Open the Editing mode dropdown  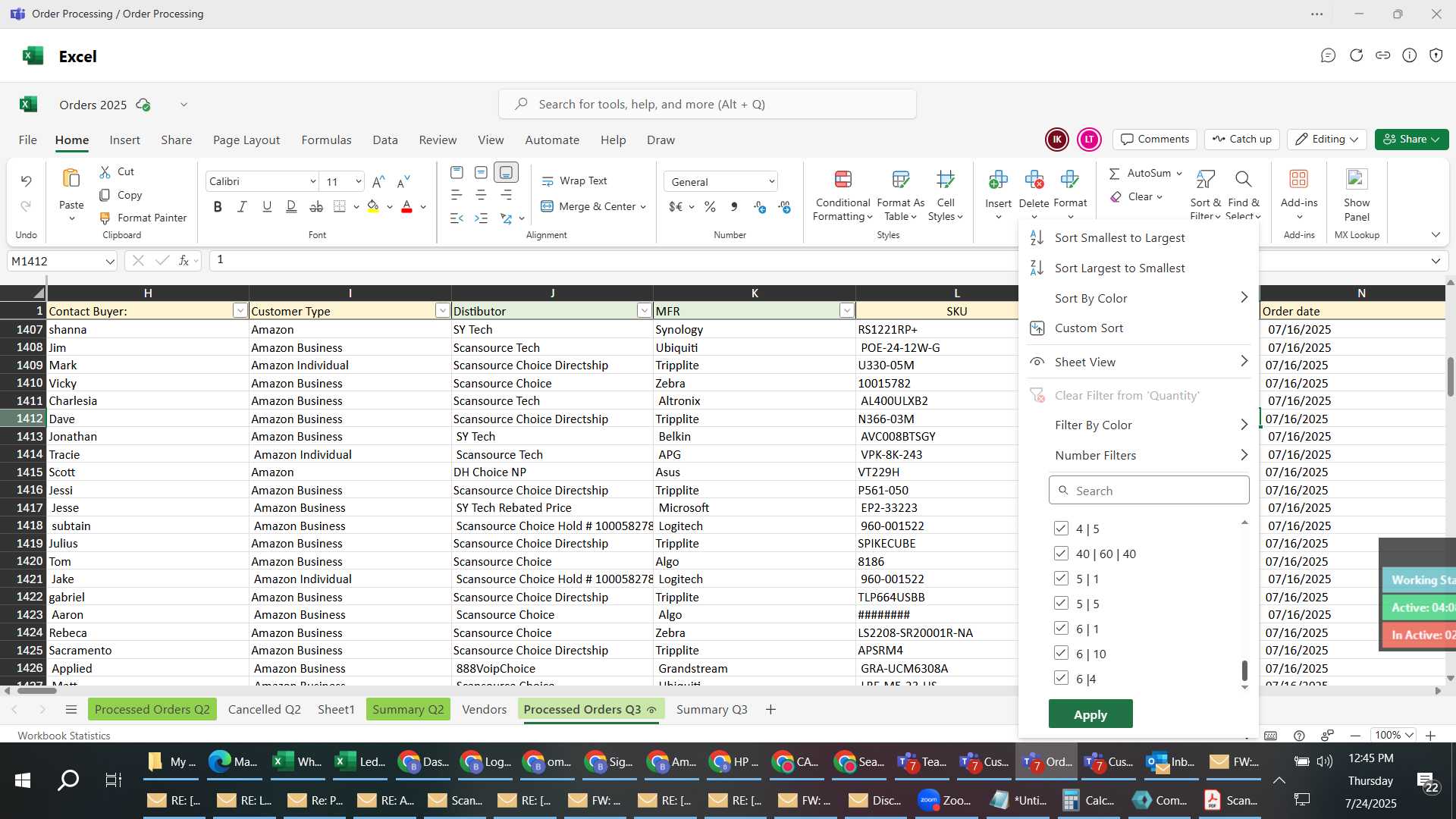[x=1326, y=140]
